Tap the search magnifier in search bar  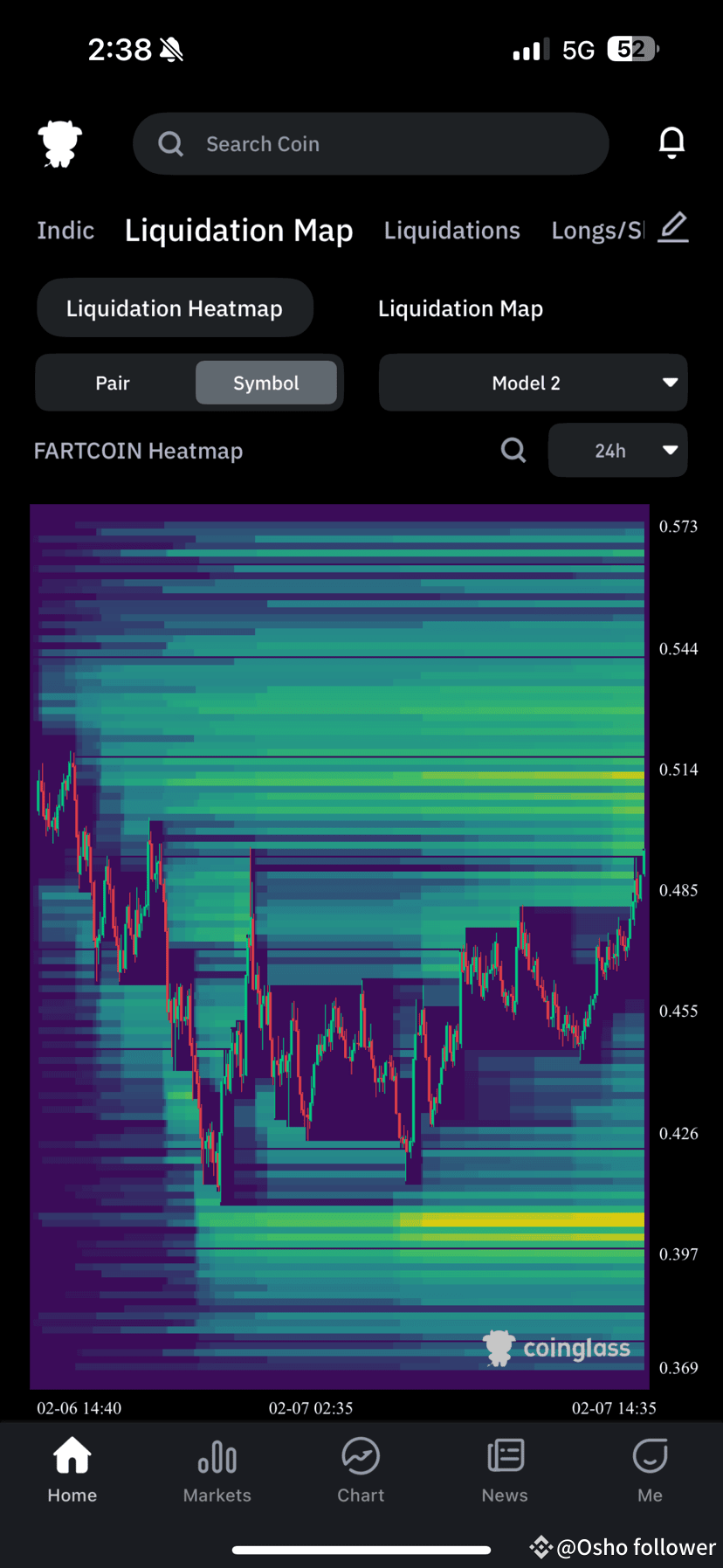click(171, 143)
